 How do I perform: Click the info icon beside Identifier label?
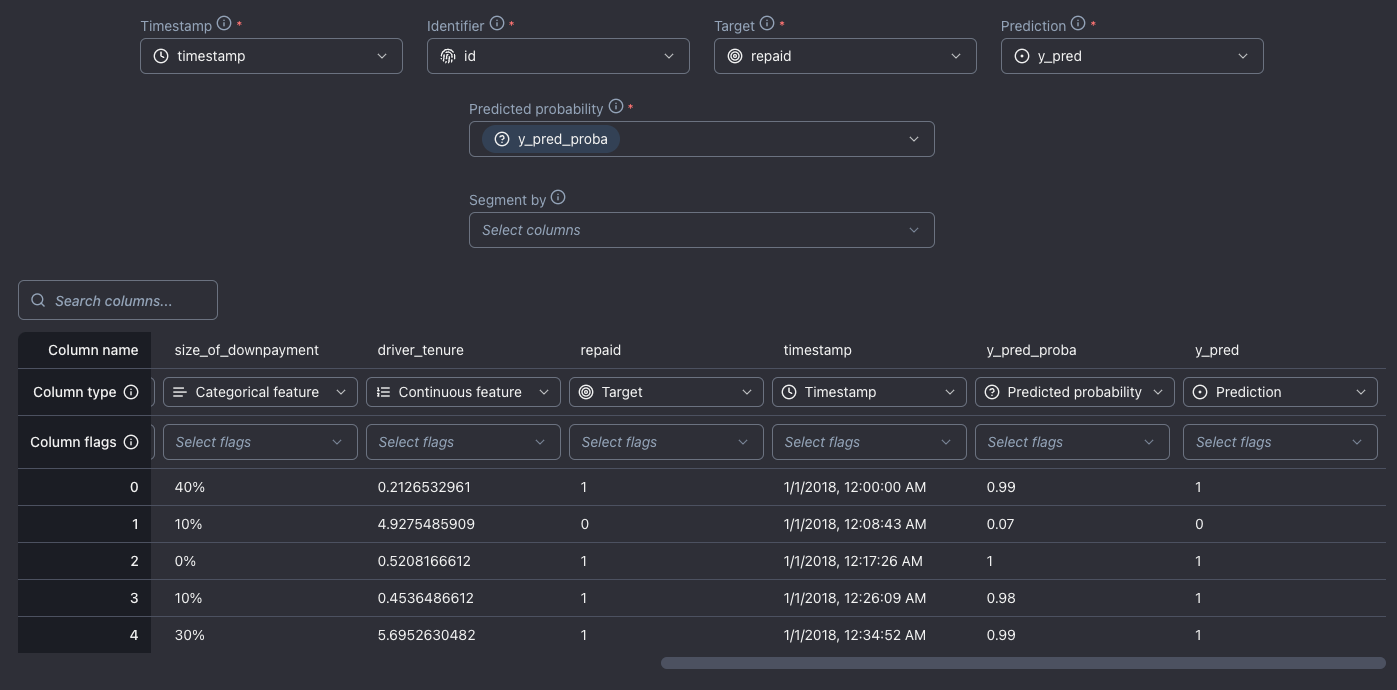pyautogui.click(x=497, y=24)
